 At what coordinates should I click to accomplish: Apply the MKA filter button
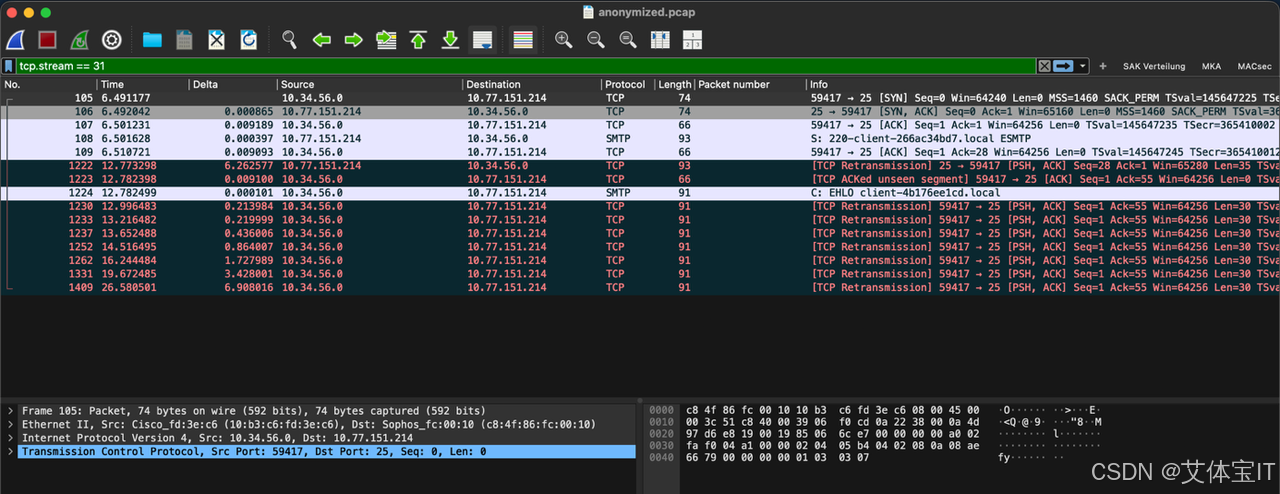[1211, 66]
